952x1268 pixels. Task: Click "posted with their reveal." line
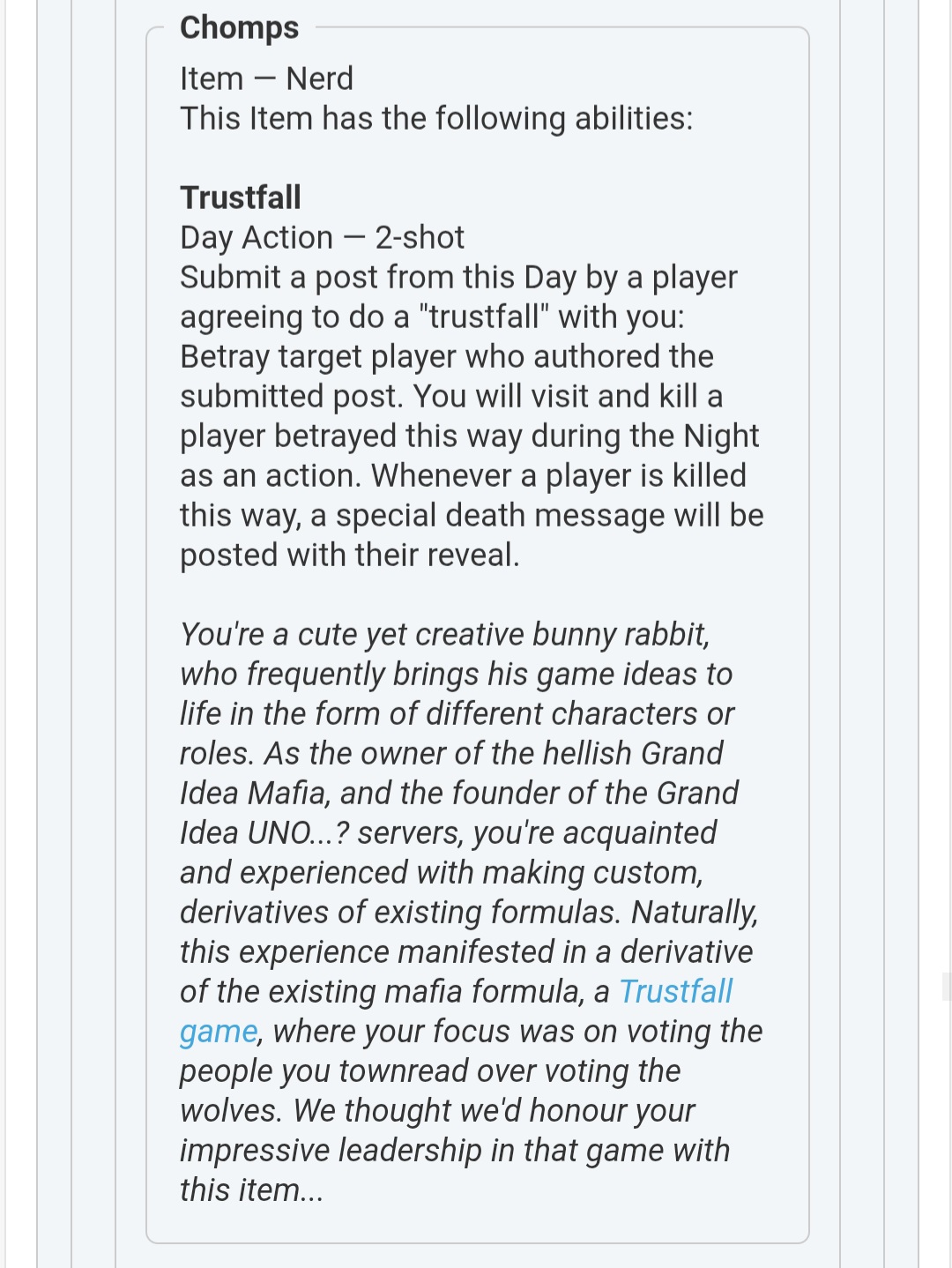[x=349, y=555]
